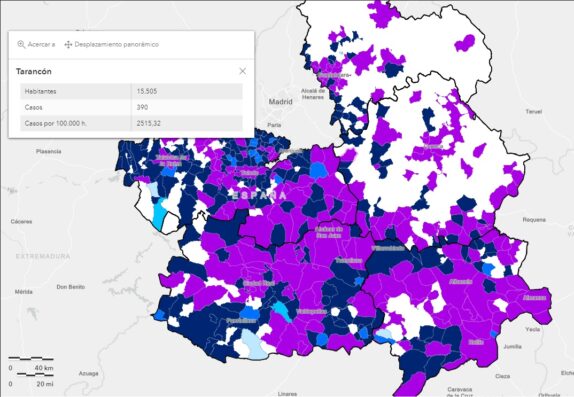The width and height of the screenshot is (574, 397).
Task: Select Desplazamiento panorámico text link
Action: click(116, 44)
